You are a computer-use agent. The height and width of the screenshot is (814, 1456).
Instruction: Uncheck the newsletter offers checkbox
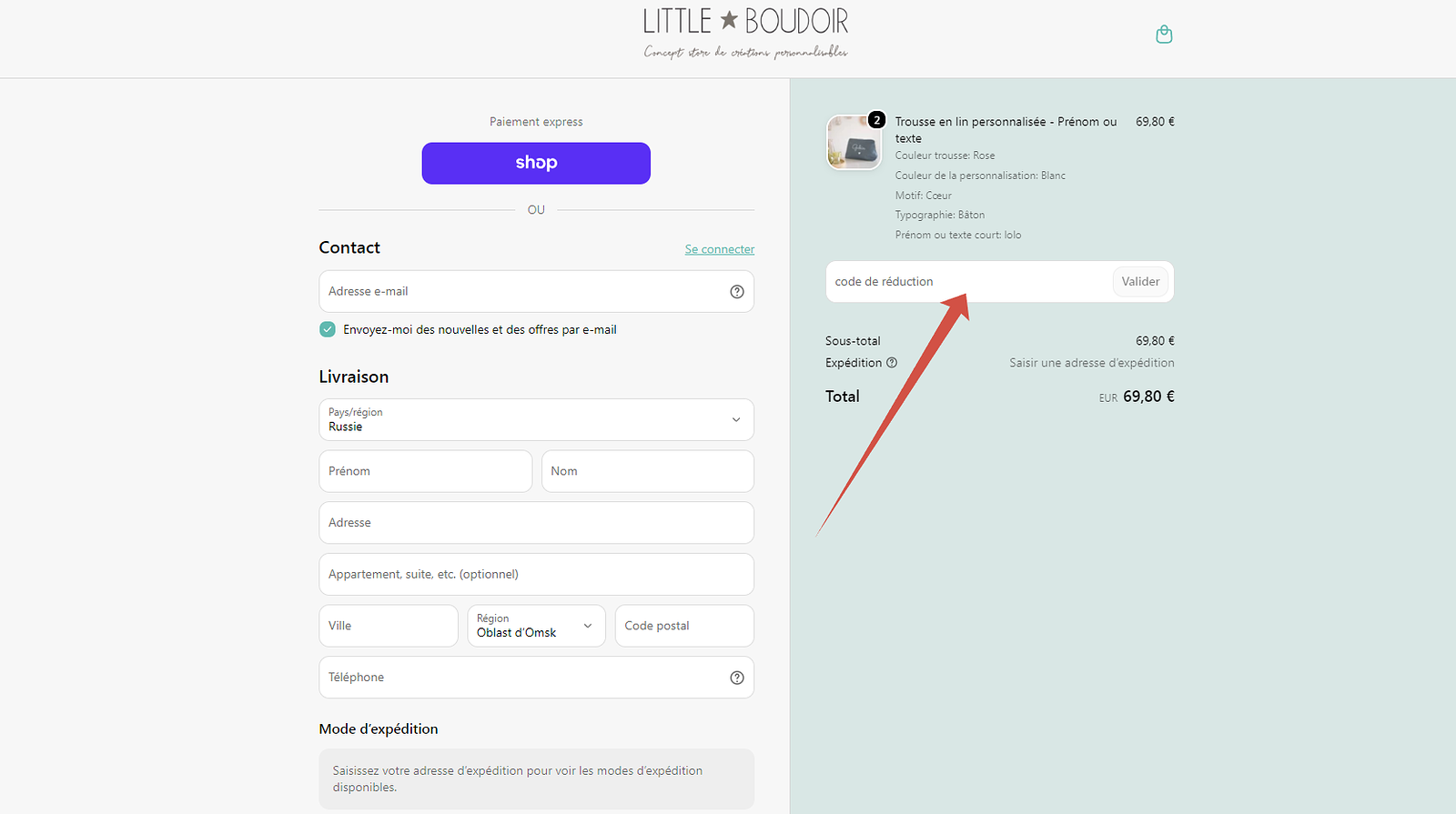[x=328, y=329]
